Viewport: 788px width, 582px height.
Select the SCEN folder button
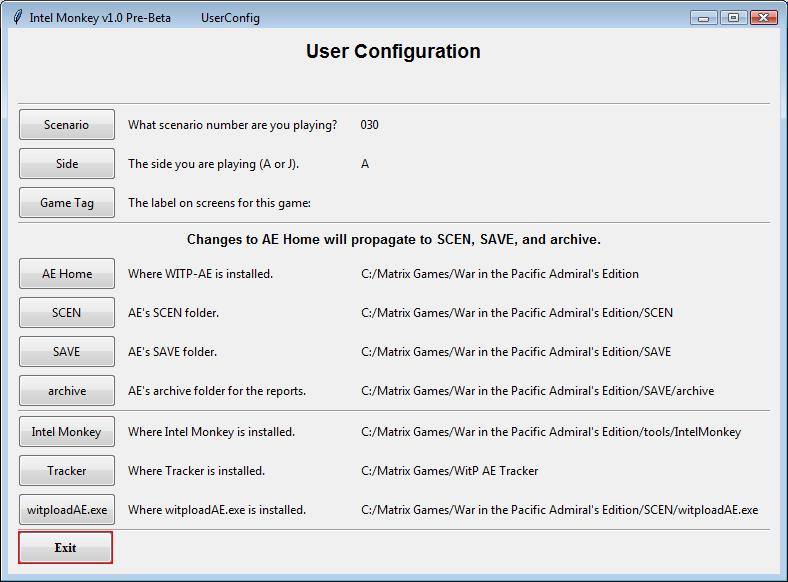[x=66, y=313]
